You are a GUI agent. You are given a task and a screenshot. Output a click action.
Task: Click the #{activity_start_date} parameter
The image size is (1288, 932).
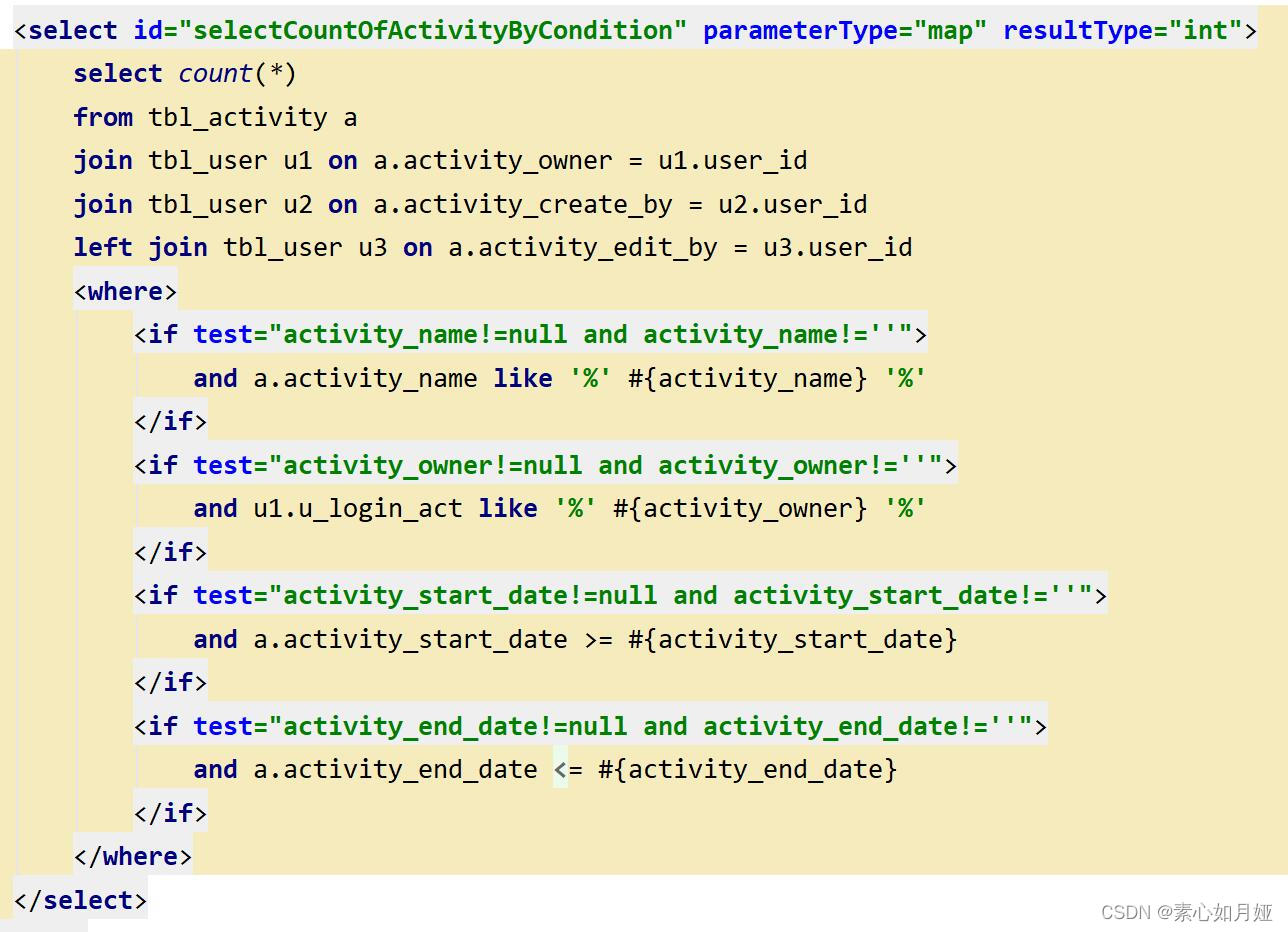coord(793,640)
